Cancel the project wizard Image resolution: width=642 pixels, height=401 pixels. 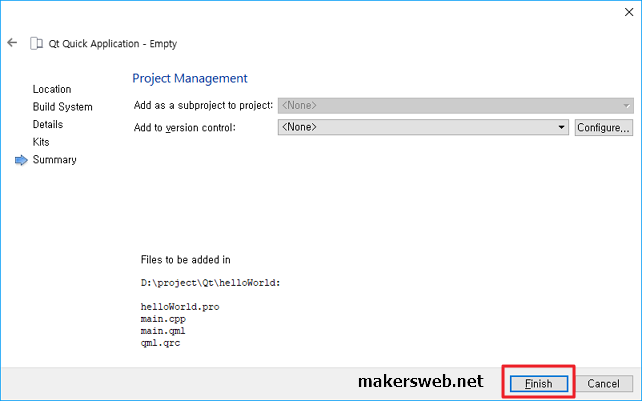click(603, 383)
